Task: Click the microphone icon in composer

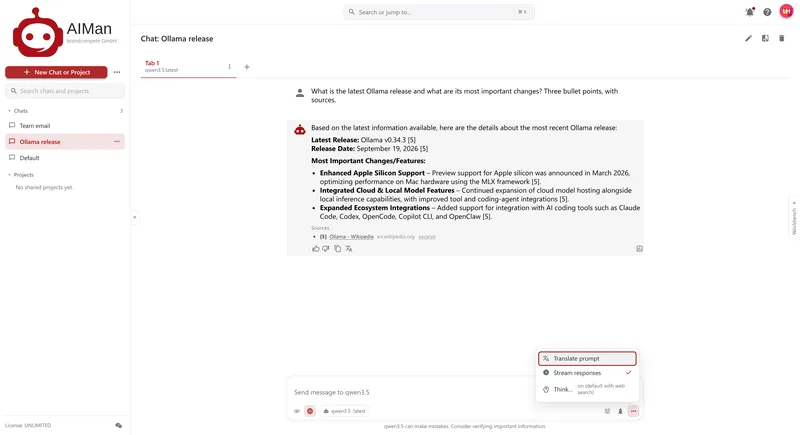Action: 620,411
